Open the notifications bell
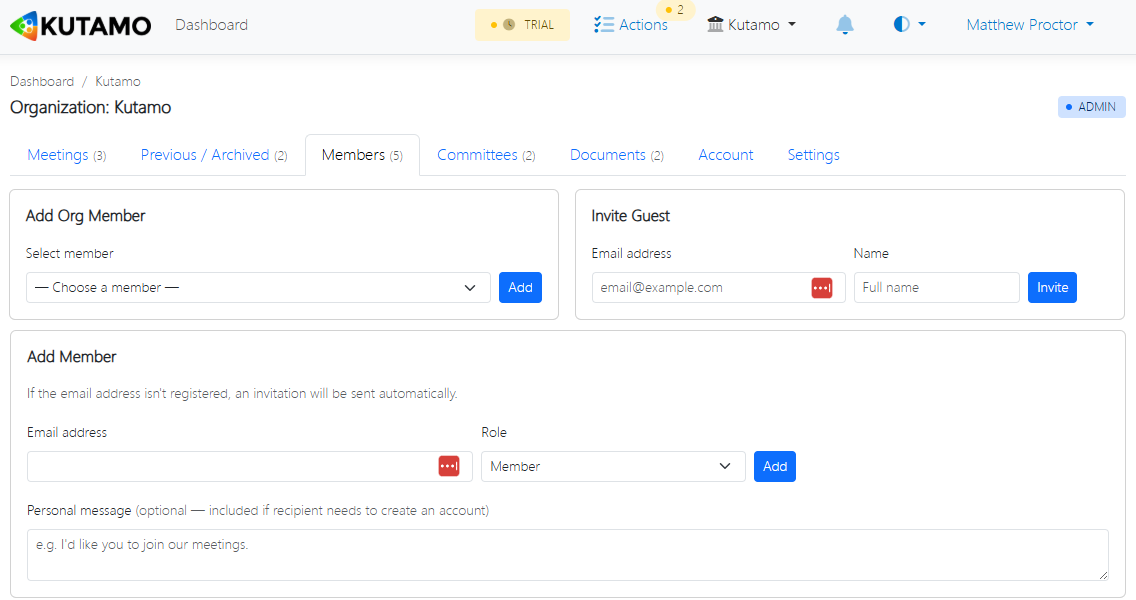The height and width of the screenshot is (600, 1136). pyautogui.click(x=845, y=25)
